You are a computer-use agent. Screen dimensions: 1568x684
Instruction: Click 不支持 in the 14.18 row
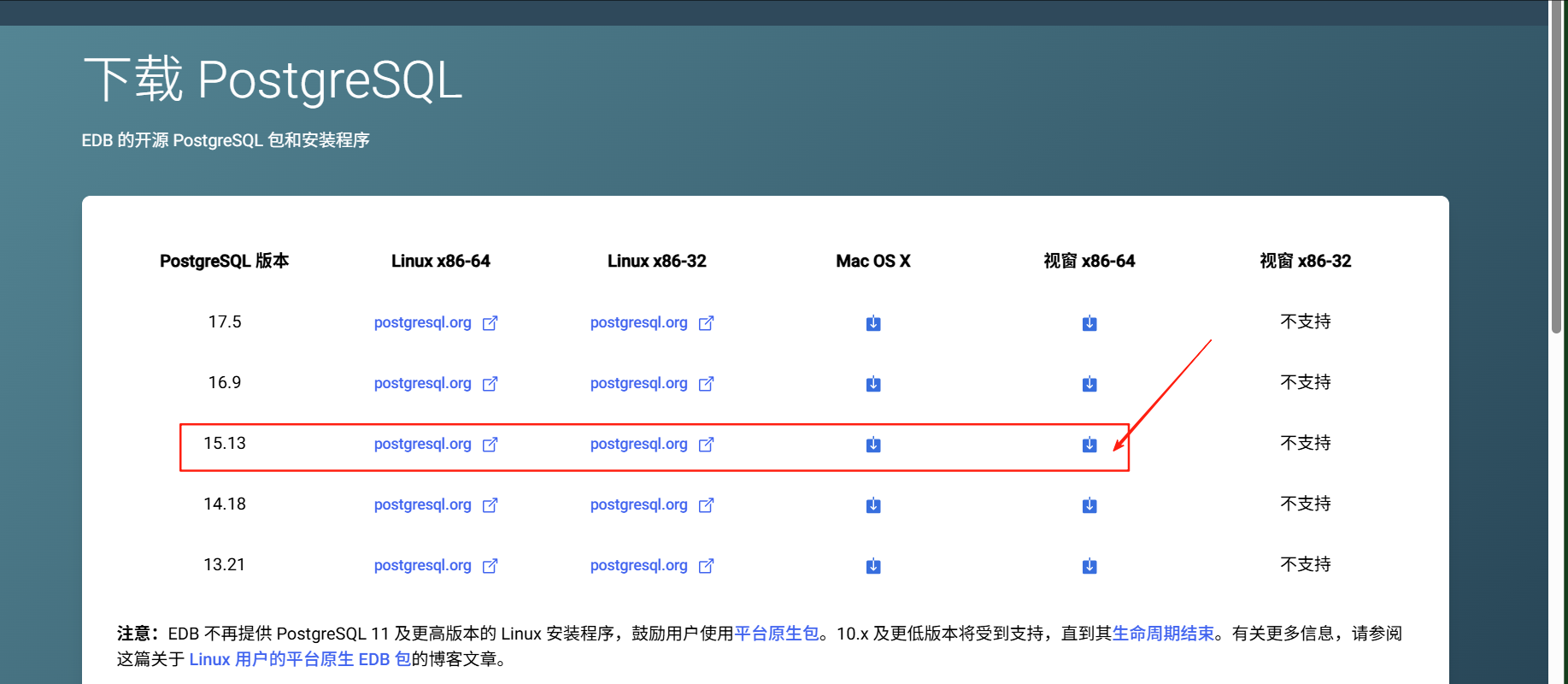pos(1306,504)
